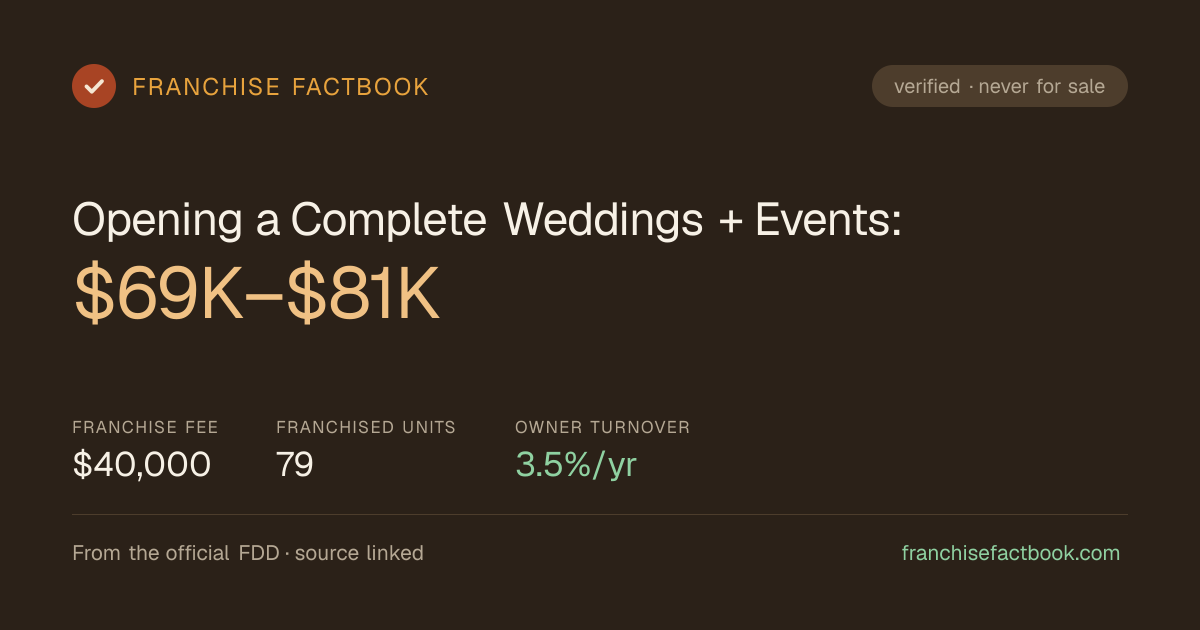Click the From the official FDD text
This screenshot has width=1200, height=630.
coord(176,553)
